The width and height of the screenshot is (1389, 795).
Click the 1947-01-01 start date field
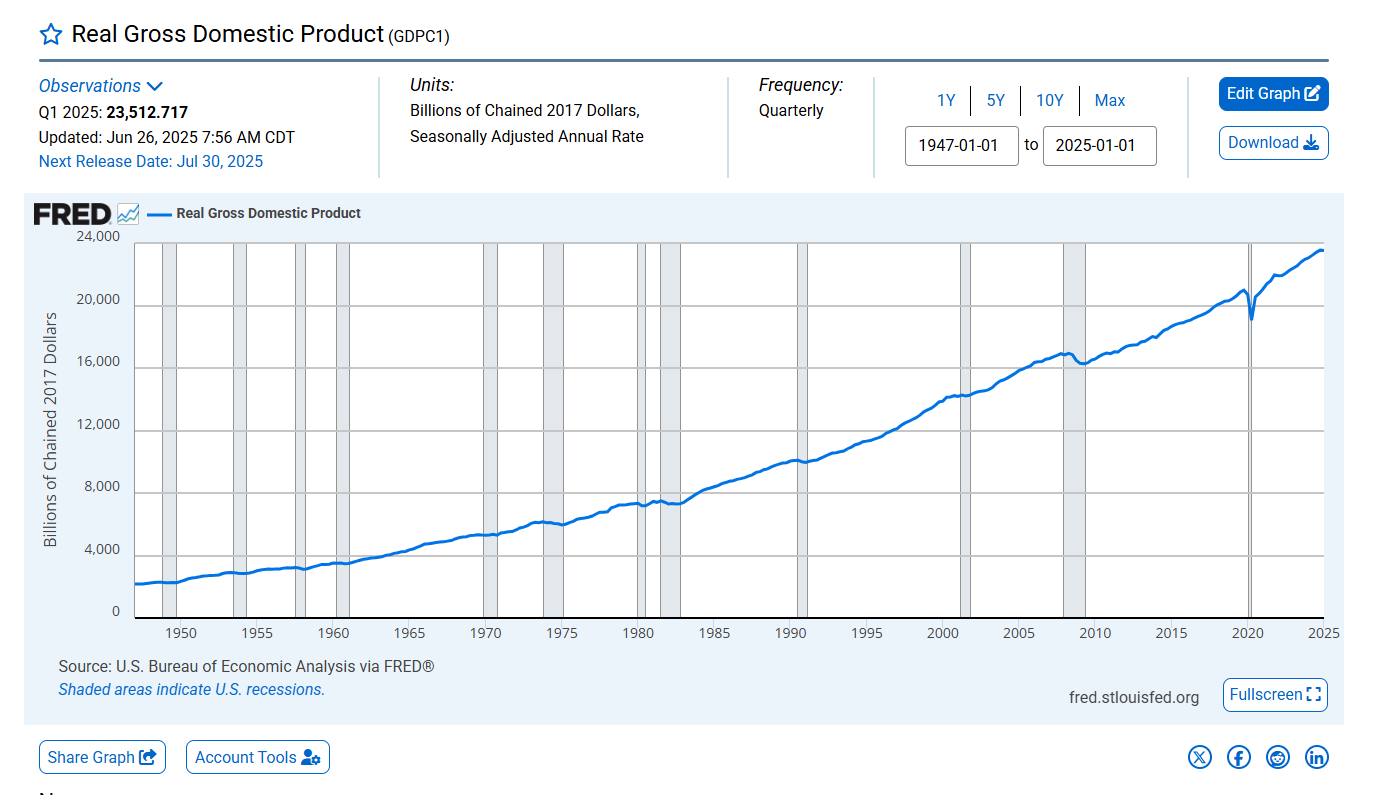click(x=961, y=145)
